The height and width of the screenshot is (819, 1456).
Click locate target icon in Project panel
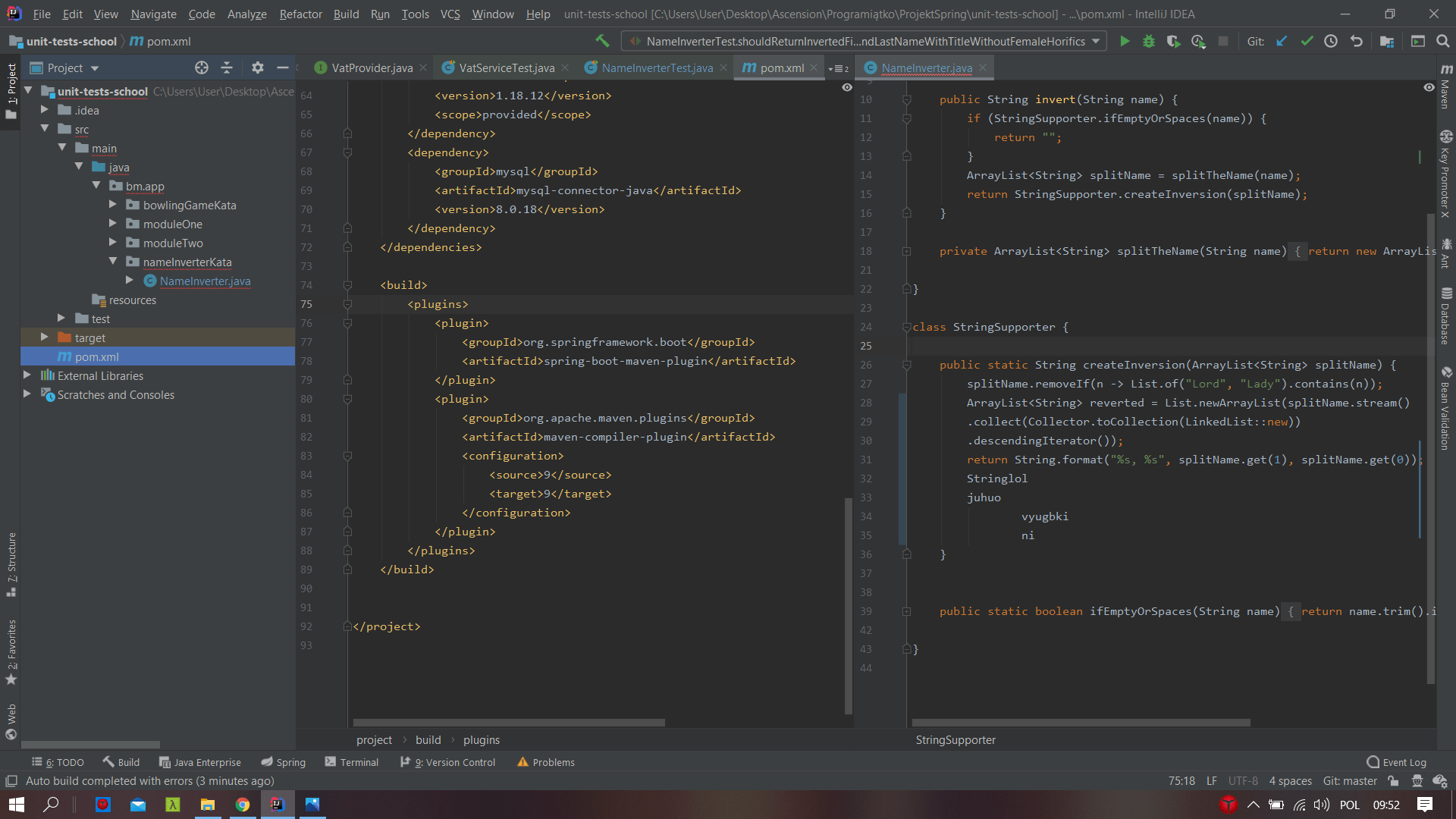coord(201,68)
